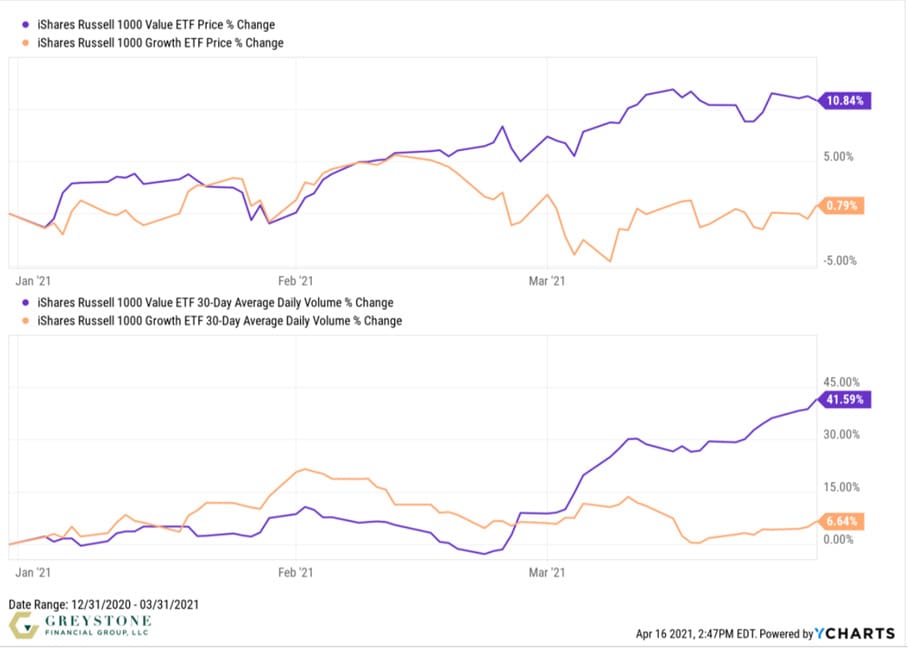Click the YCharts logo

click(853, 633)
